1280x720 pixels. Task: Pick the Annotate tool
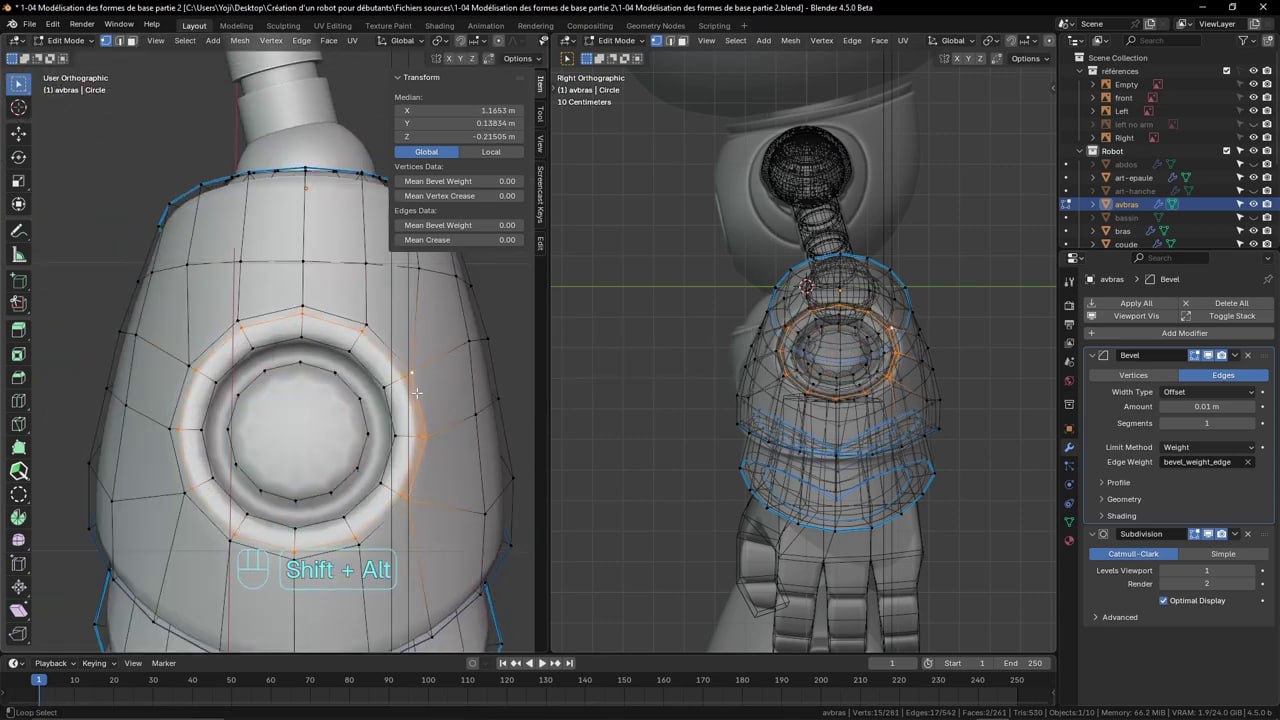pos(18,230)
